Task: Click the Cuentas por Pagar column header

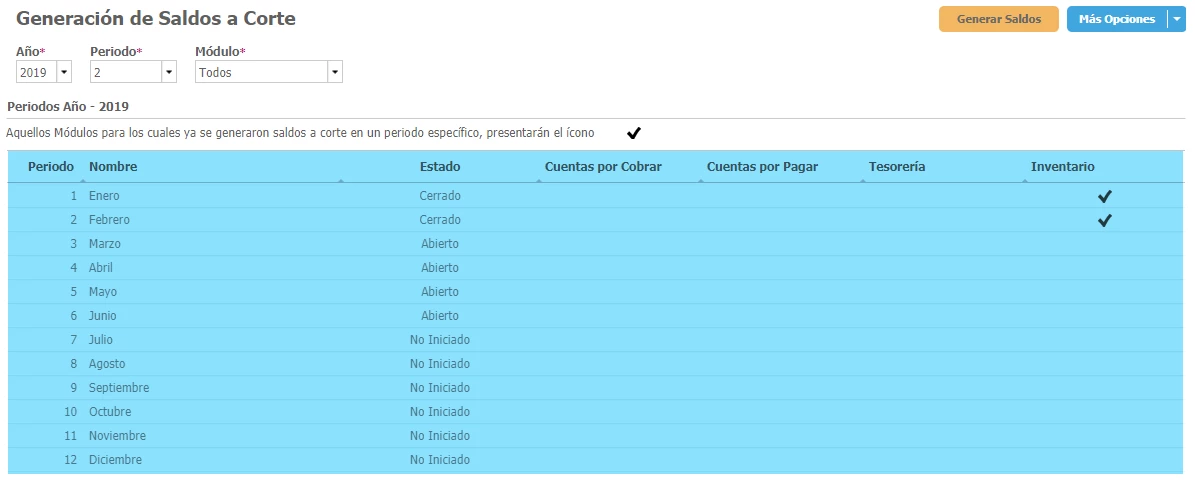Action: [762, 167]
